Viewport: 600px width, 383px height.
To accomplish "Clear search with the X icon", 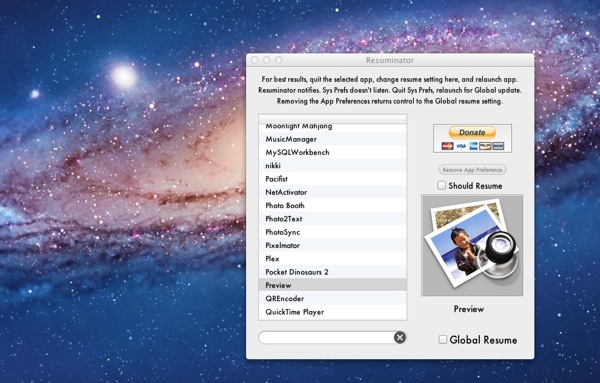I will pyautogui.click(x=400, y=337).
